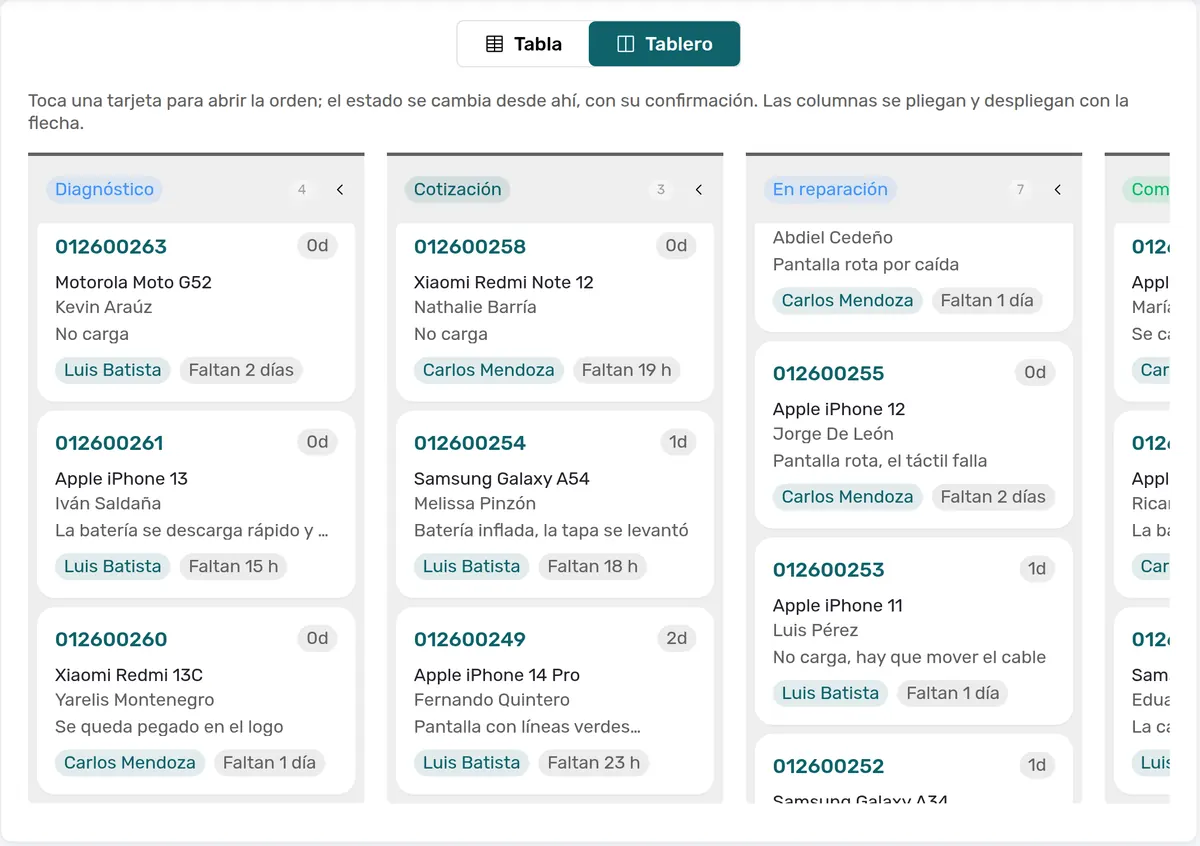
Task: Click the count badge 7 in En reparación header
Action: point(1020,189)
